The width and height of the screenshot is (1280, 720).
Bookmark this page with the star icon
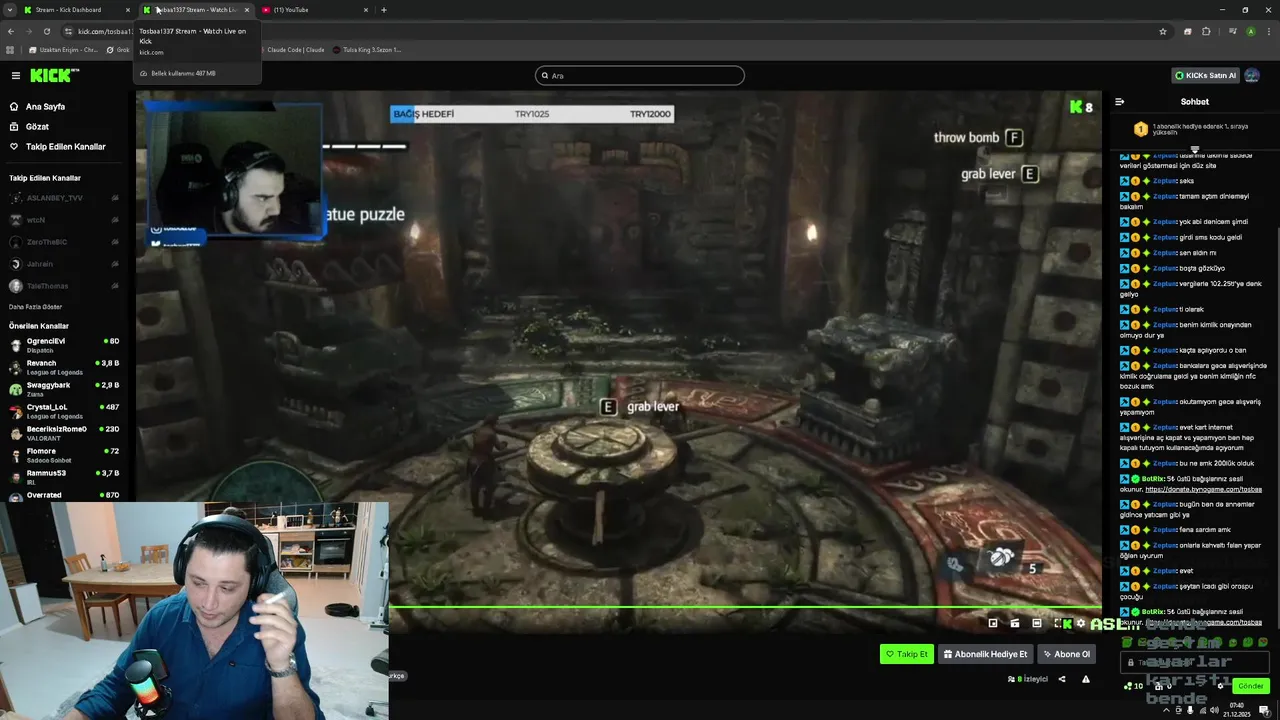[x=1162, y=31]
